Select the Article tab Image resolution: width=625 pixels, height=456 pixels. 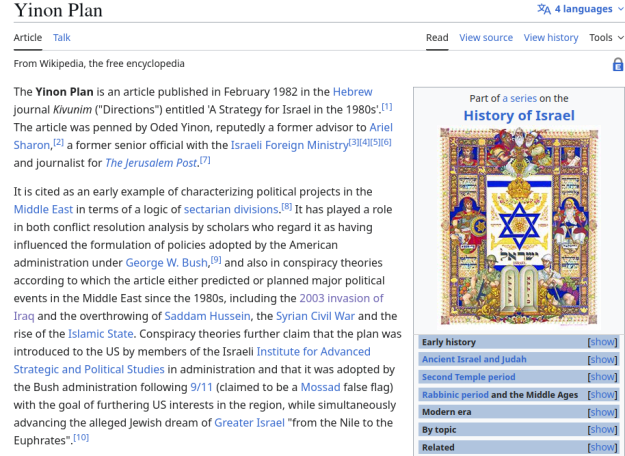pos(28,37)
